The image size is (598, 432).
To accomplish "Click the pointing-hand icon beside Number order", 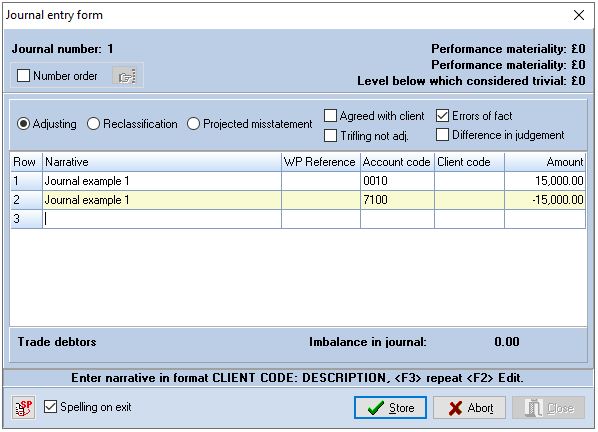I will pos(124,76).
